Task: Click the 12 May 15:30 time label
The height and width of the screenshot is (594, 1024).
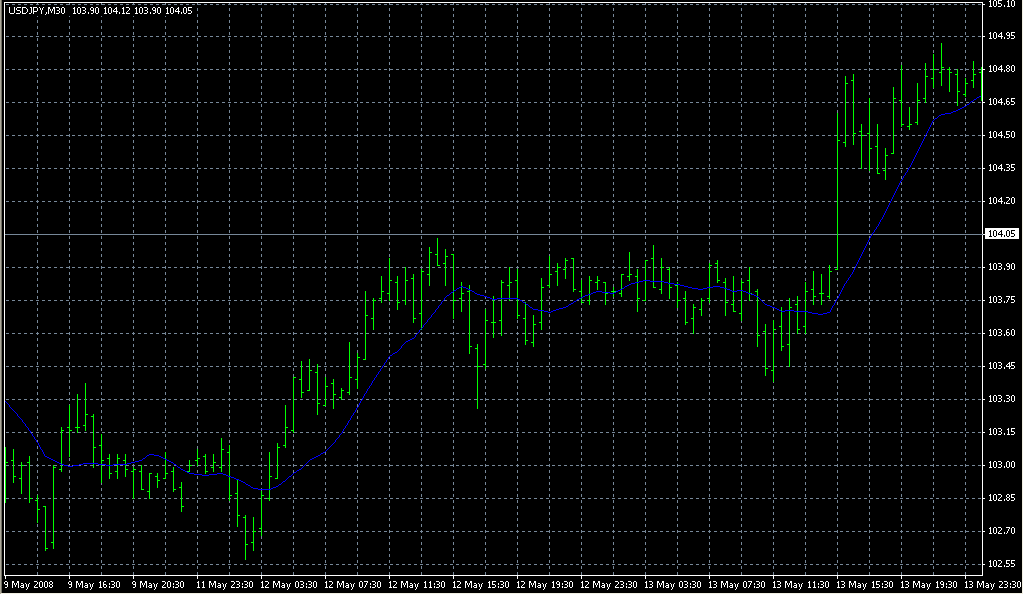Action: (x=481, y=584)
